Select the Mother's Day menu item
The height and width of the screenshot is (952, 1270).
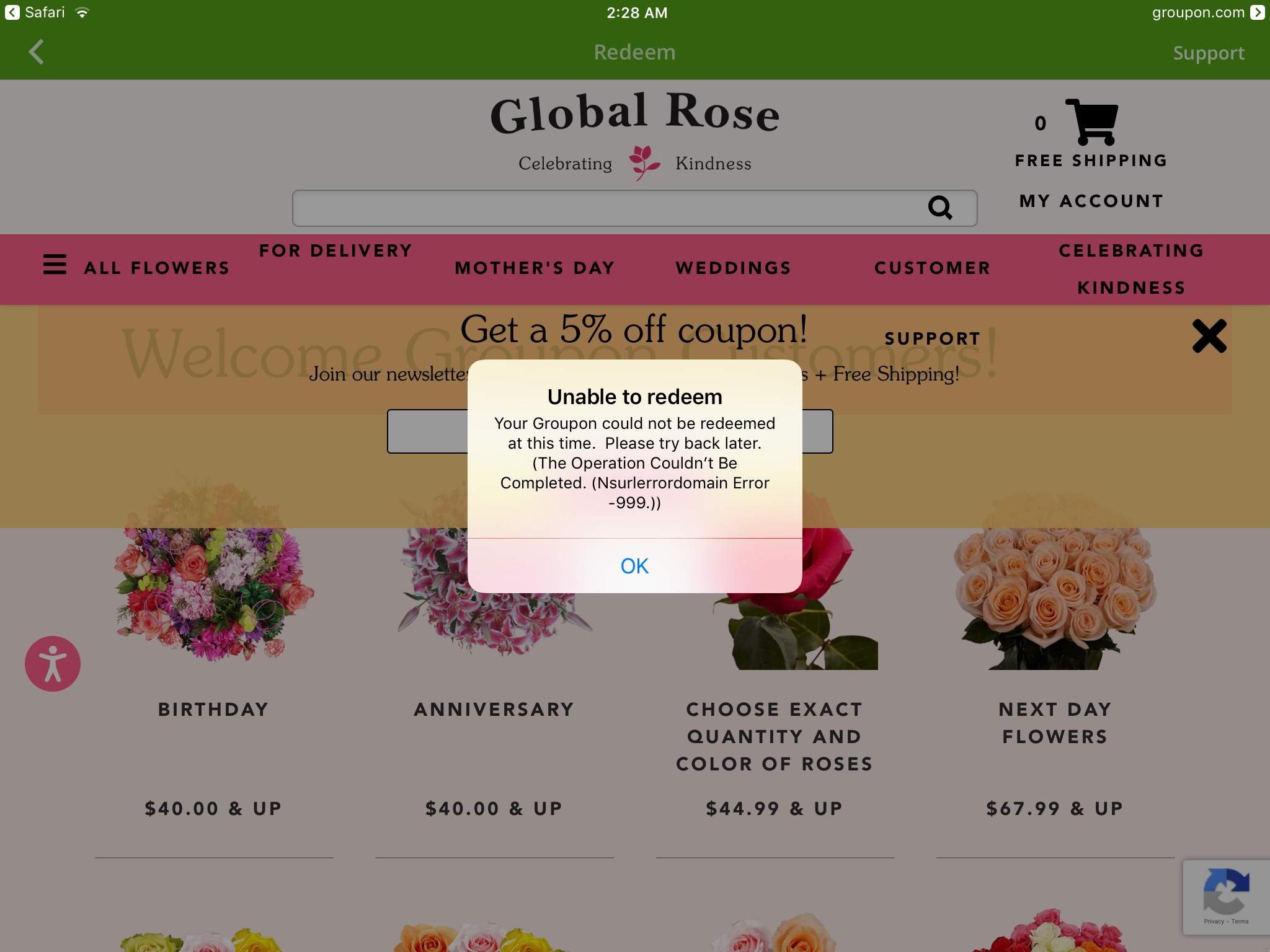535,268
